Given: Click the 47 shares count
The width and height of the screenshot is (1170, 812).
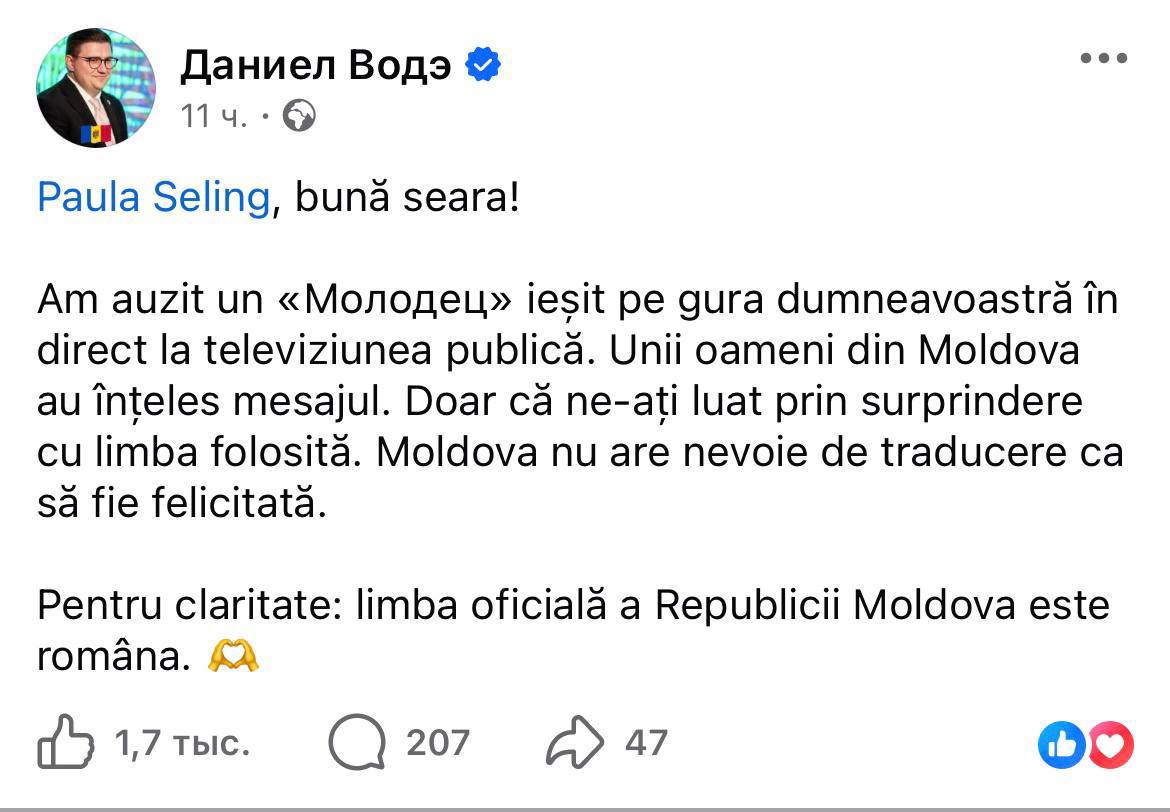Looking at the screenshot, I should coord(646,743).
